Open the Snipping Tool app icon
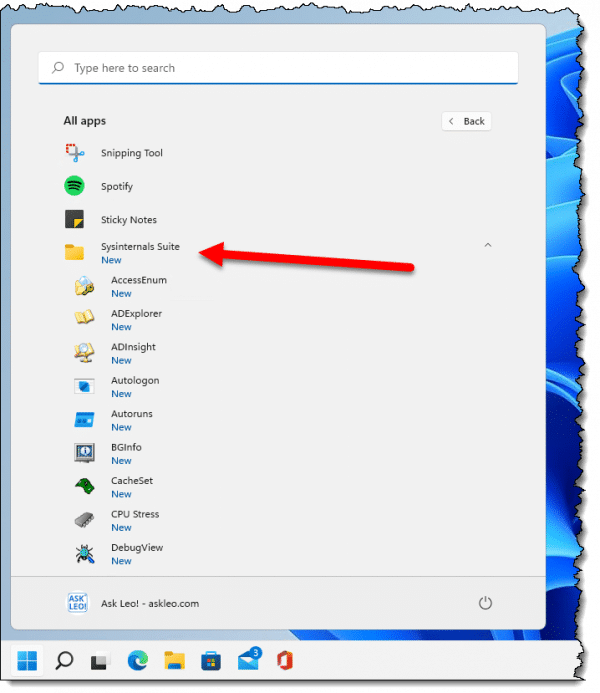 tap(75, 152)
